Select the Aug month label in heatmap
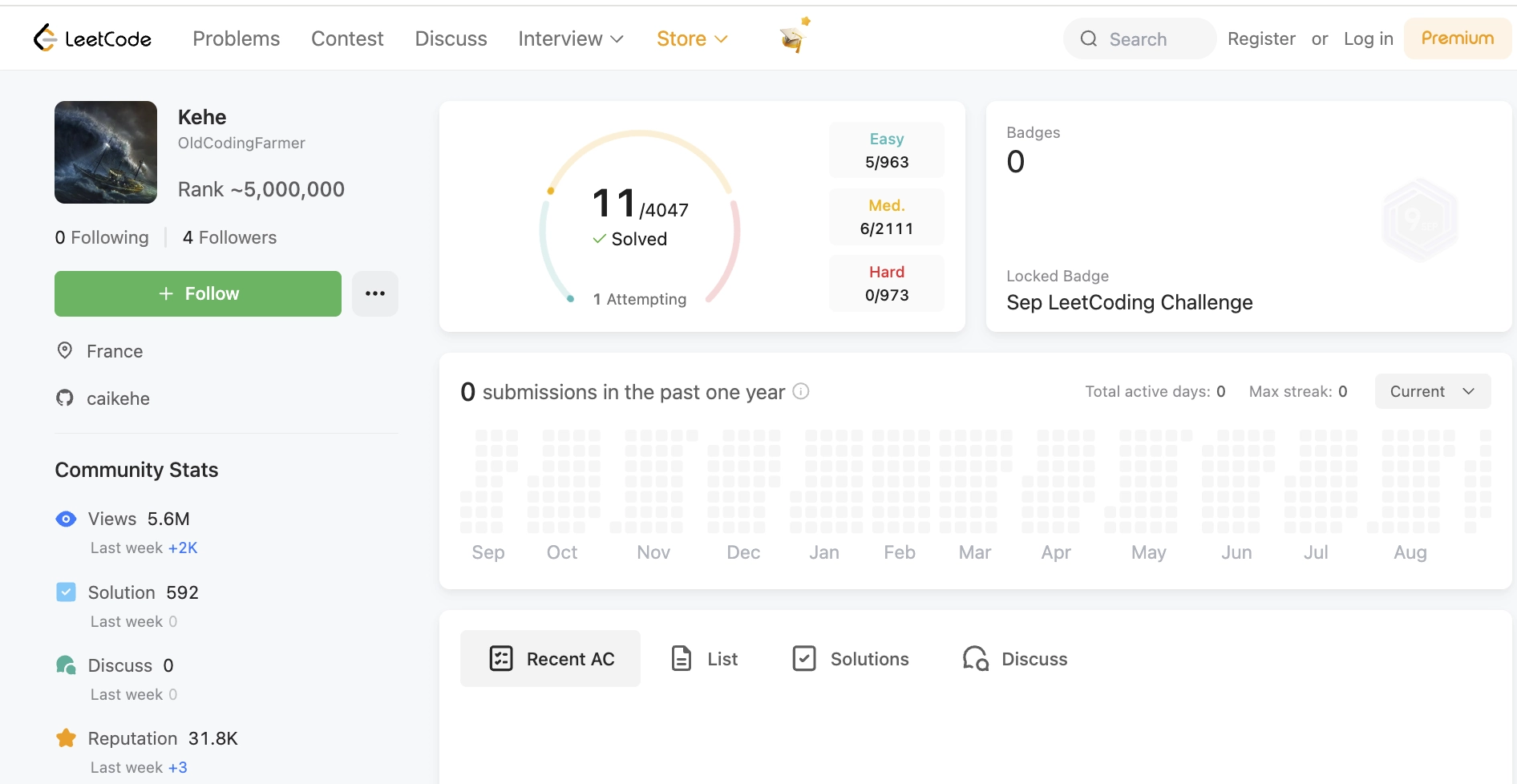The width and height of the screenshot is (1517, 784). (x=1410, y=552)
